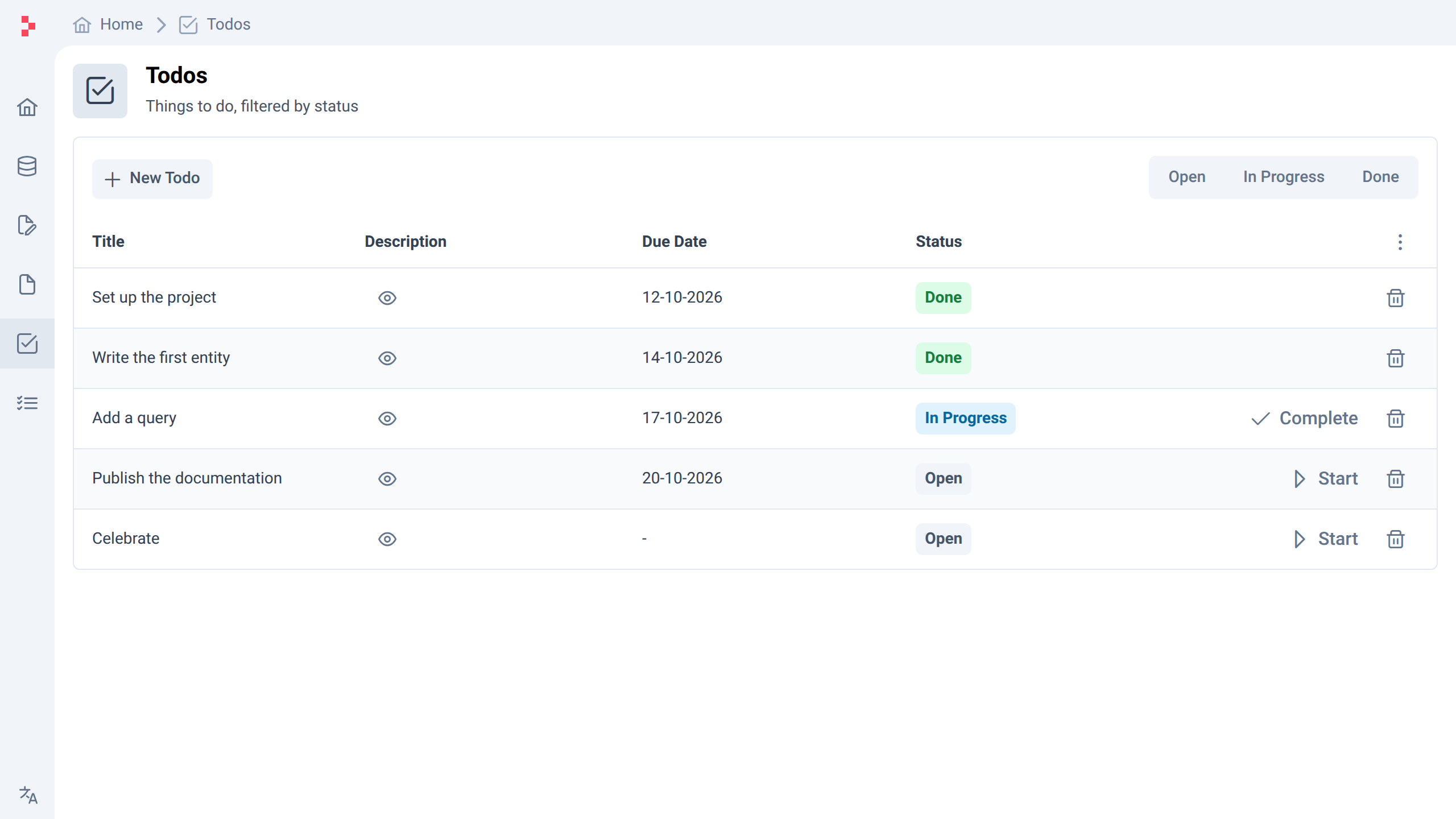Click the 'Publish the documentation' title

click(x=187, y=478)
